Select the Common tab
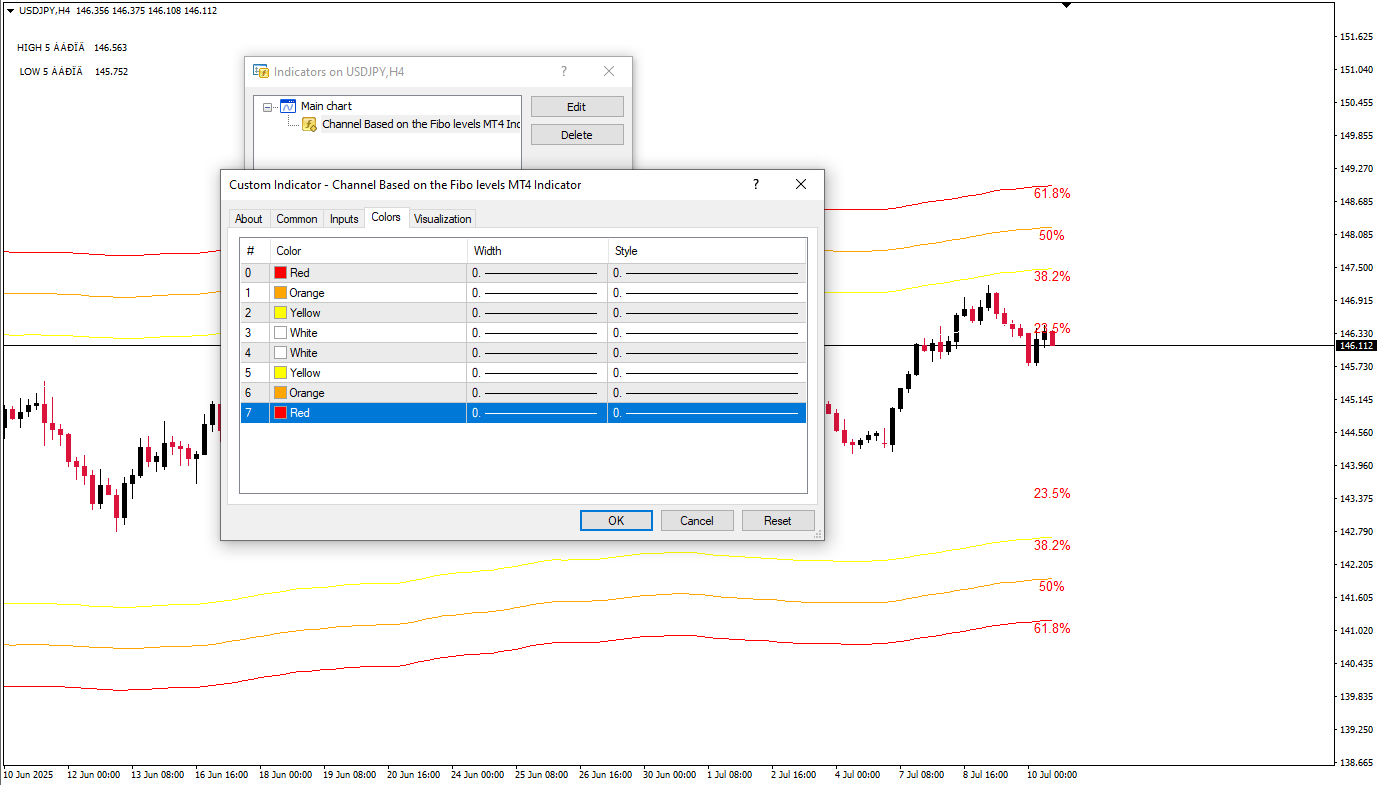Image resolution: width=1380 pixels, height=785 pixels. pos(297,219)
